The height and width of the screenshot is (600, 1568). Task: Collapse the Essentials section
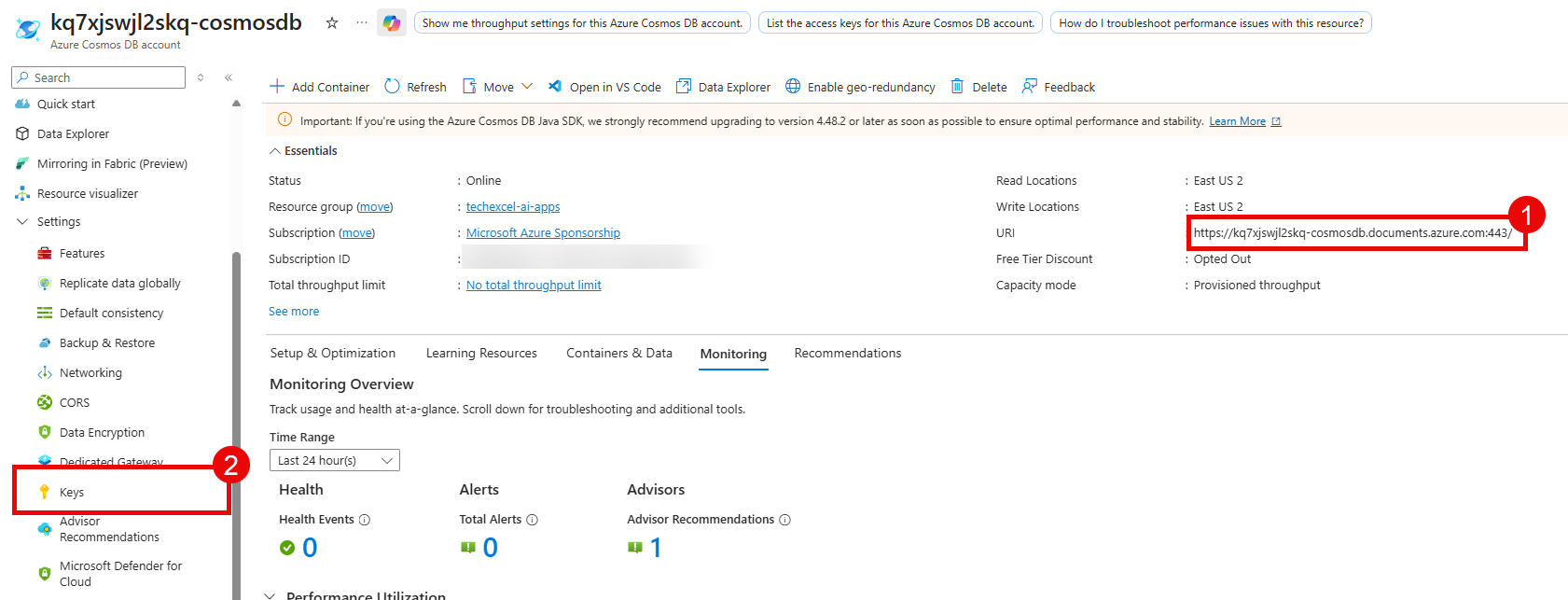pos(275,150)
